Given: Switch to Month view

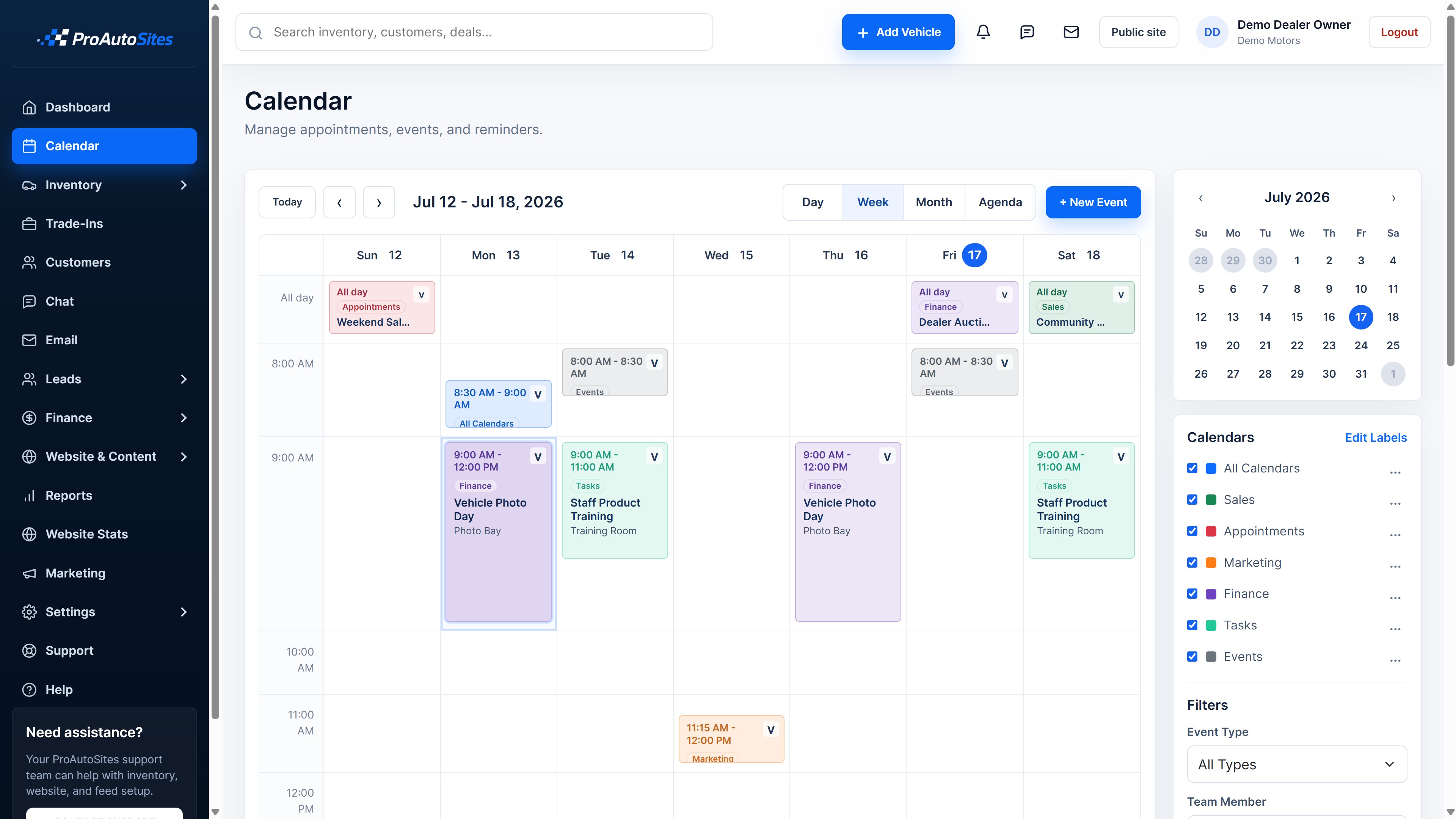Looking at the screenshot, I should [x=934, y=202].
